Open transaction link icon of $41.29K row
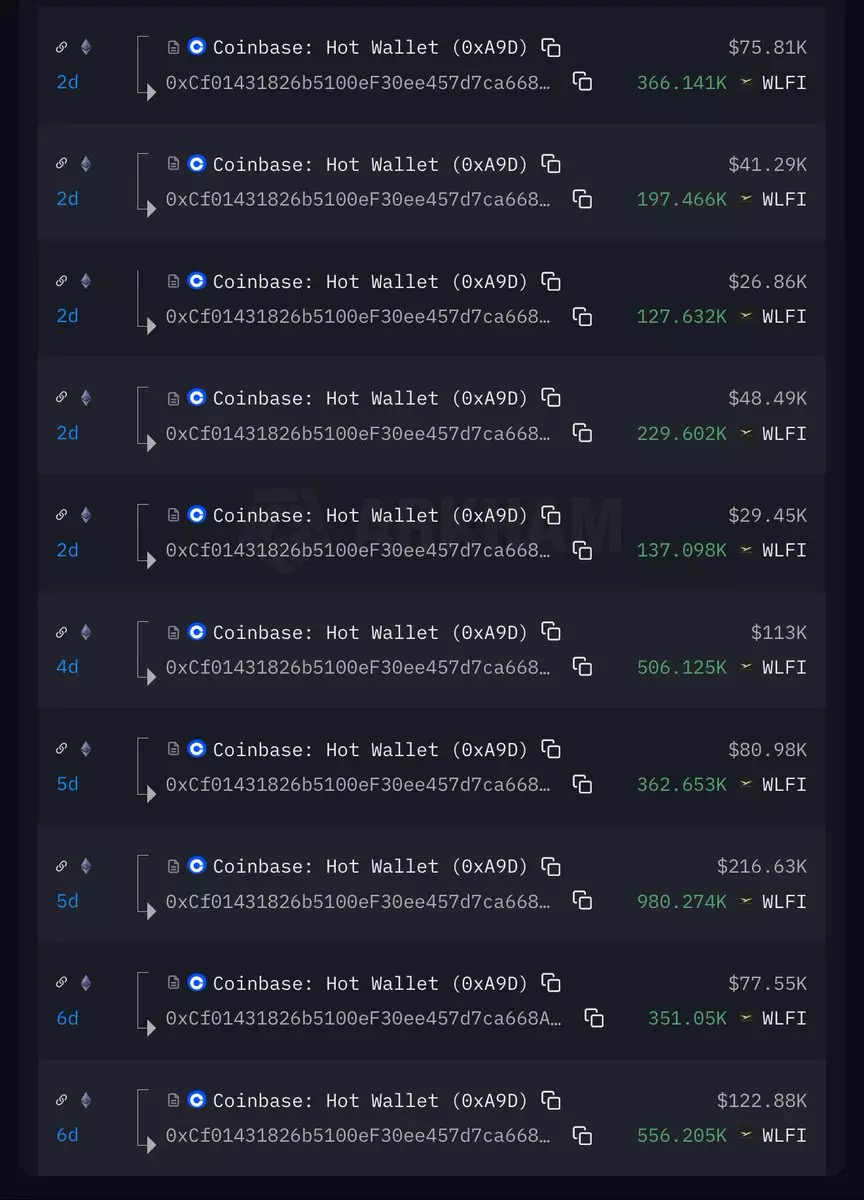 pos(61,163)
